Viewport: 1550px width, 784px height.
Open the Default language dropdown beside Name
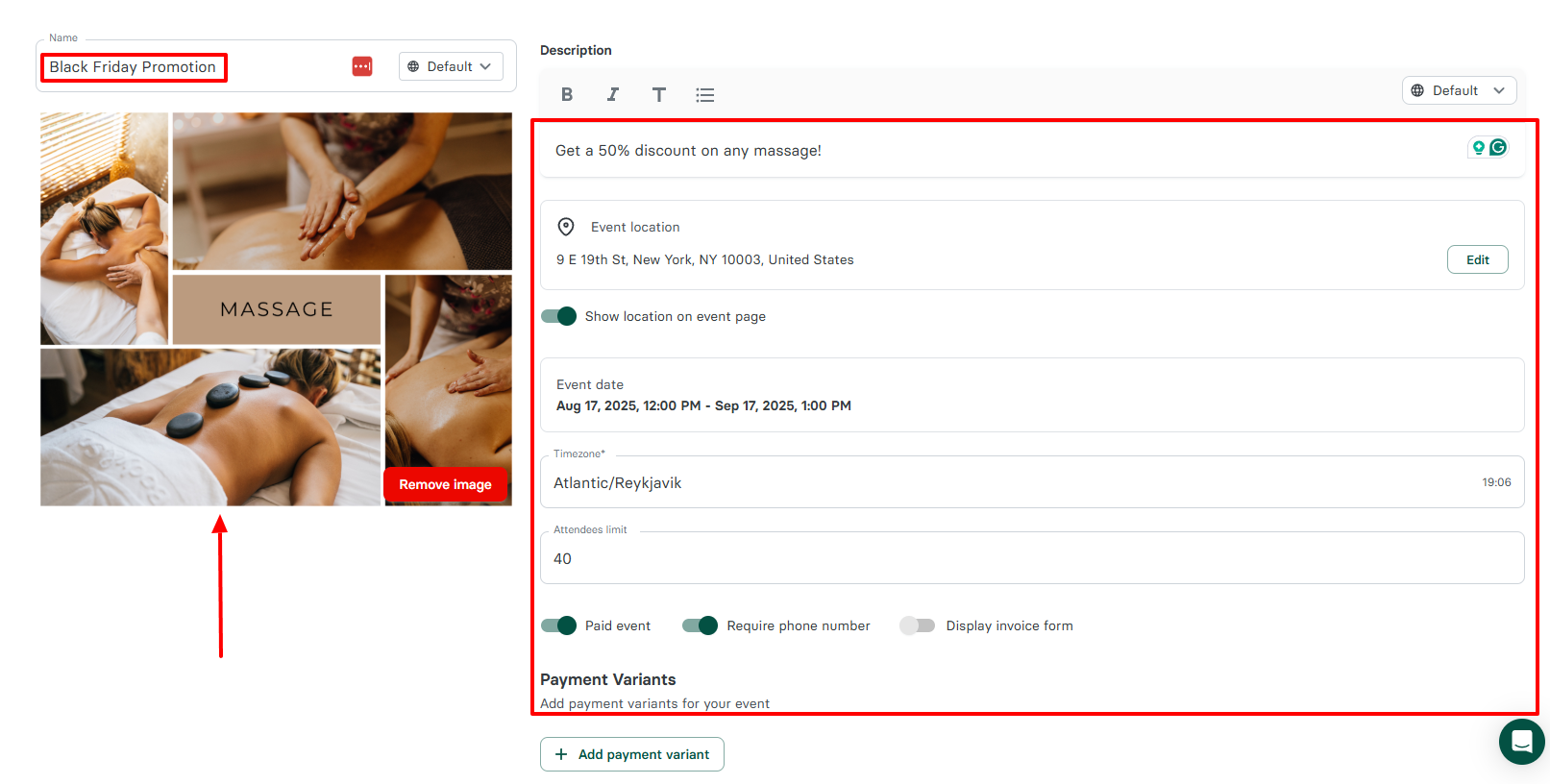(451, 66)
